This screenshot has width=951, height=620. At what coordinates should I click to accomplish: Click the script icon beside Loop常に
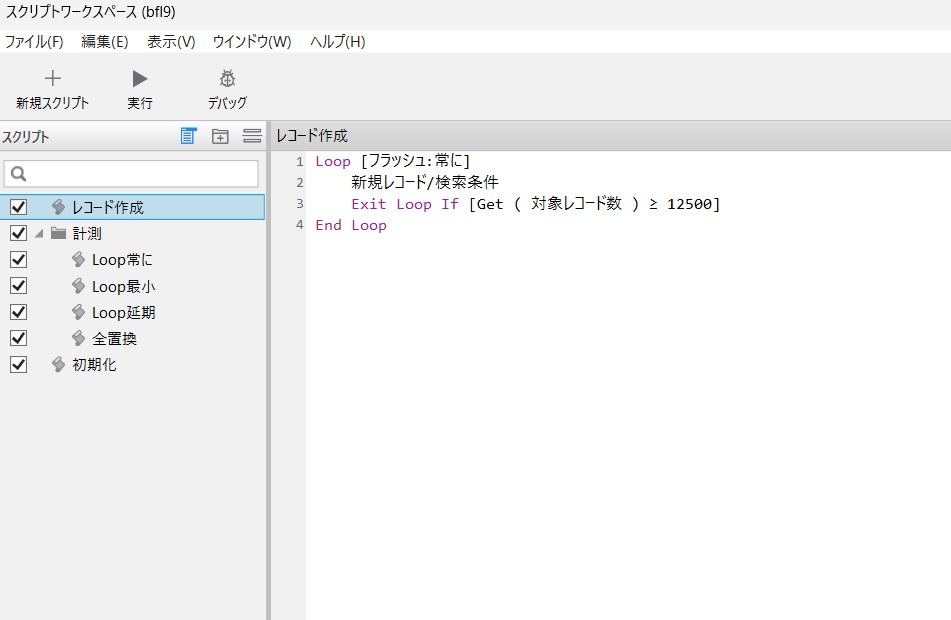78,260
